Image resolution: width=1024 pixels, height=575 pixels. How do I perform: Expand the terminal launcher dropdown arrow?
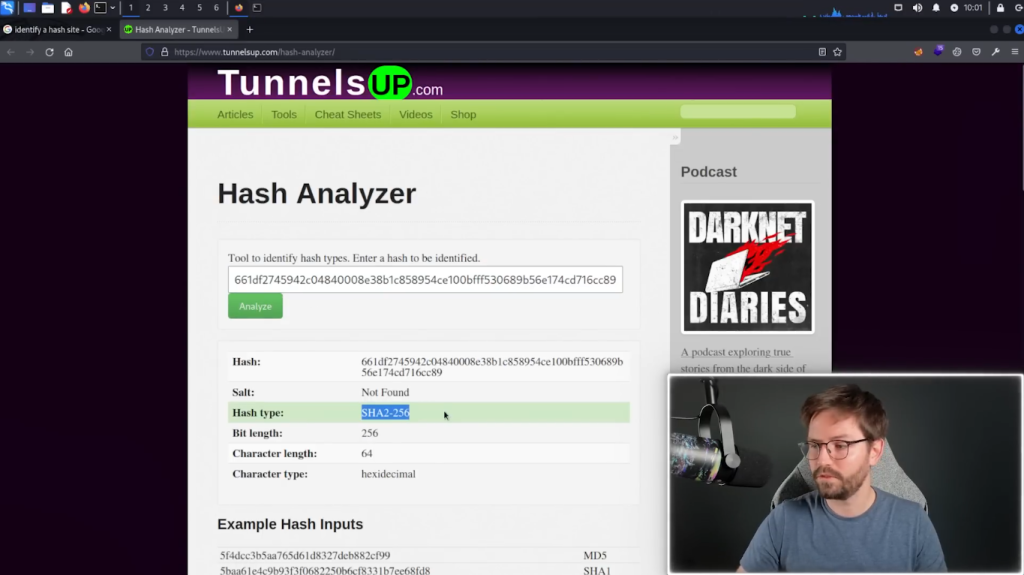[x=112, y=8]
